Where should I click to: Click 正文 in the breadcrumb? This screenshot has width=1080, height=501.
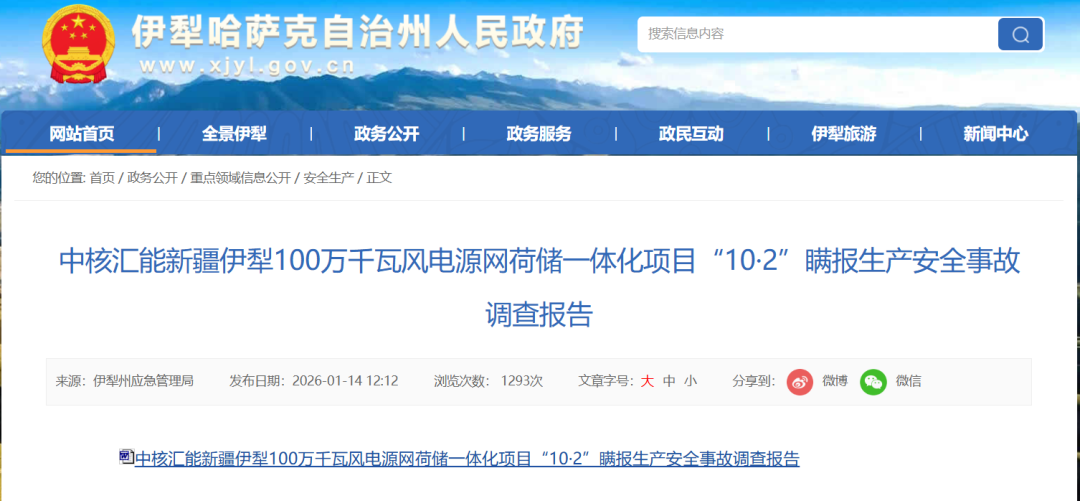point(379,178)
